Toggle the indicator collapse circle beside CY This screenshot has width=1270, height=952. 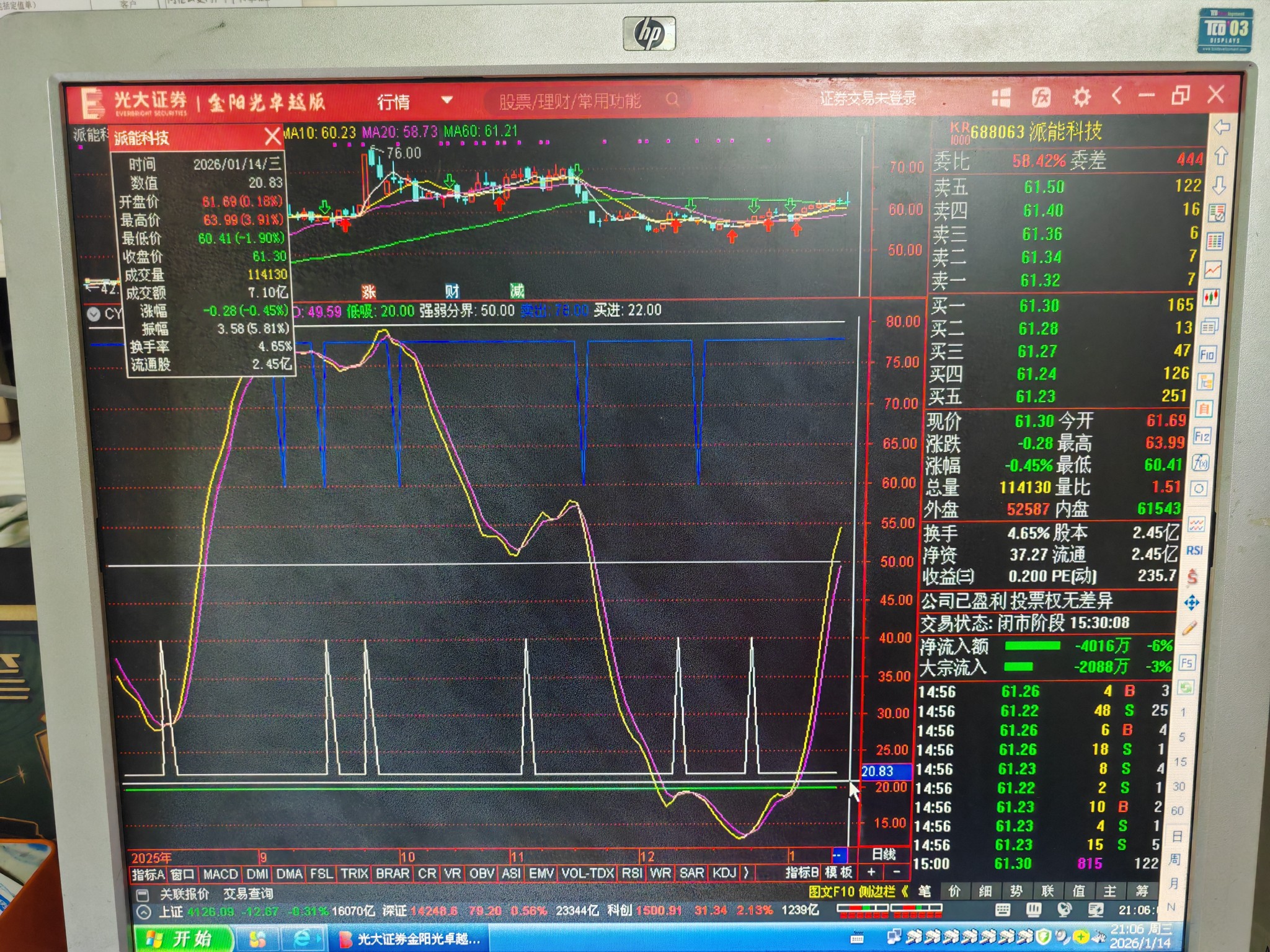coord(94,314)
